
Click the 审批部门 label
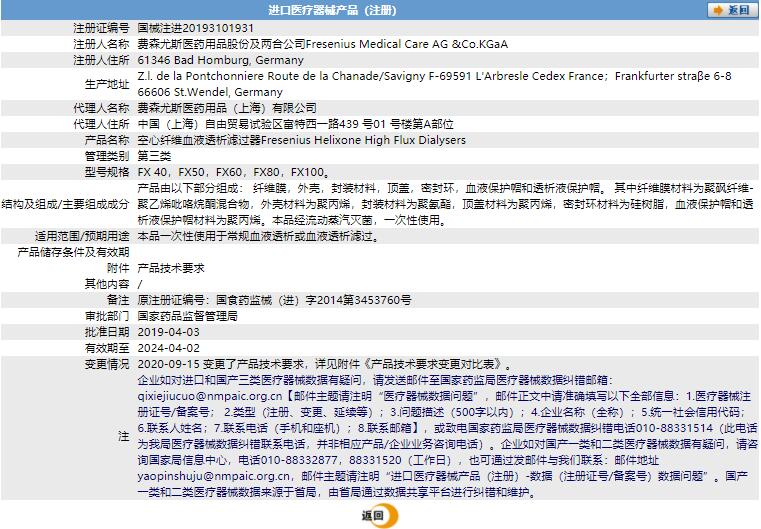107,316
